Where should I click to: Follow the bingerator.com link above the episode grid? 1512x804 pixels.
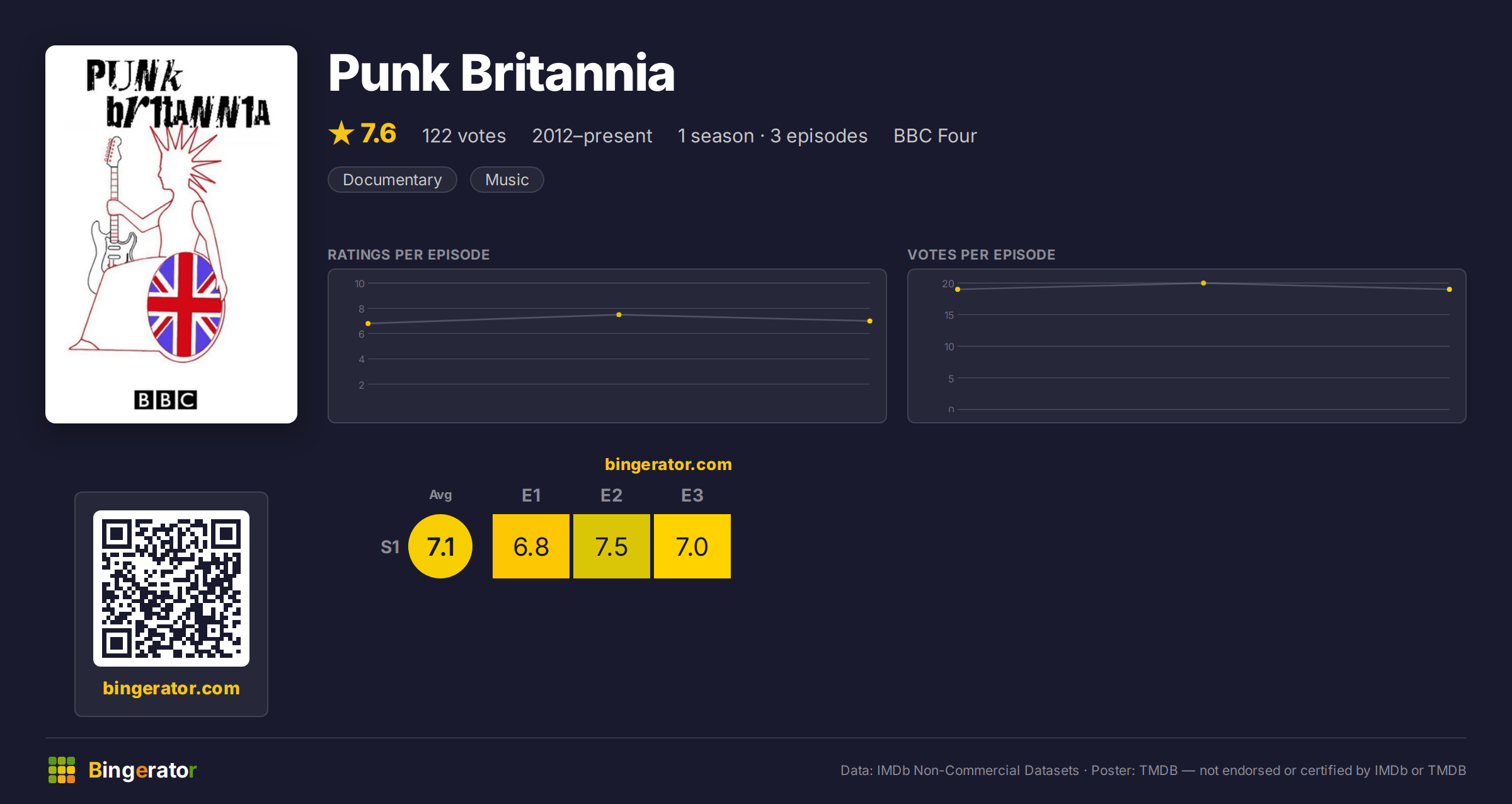[668, 464]
